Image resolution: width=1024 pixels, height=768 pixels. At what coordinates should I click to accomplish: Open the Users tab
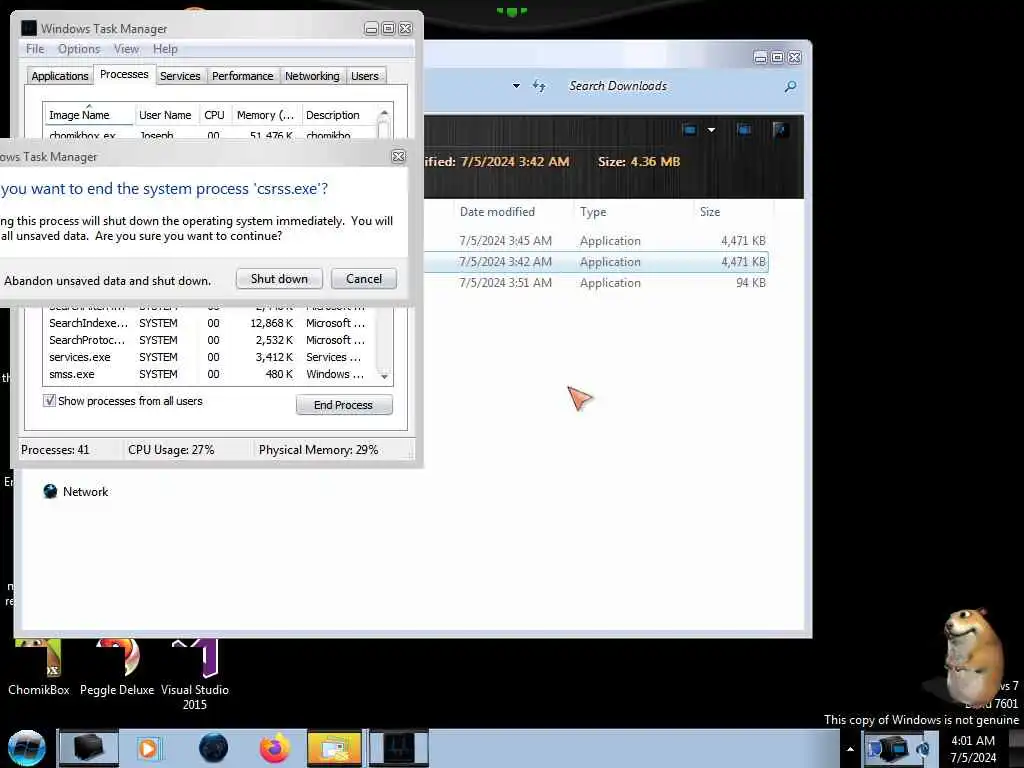[364, 76]
